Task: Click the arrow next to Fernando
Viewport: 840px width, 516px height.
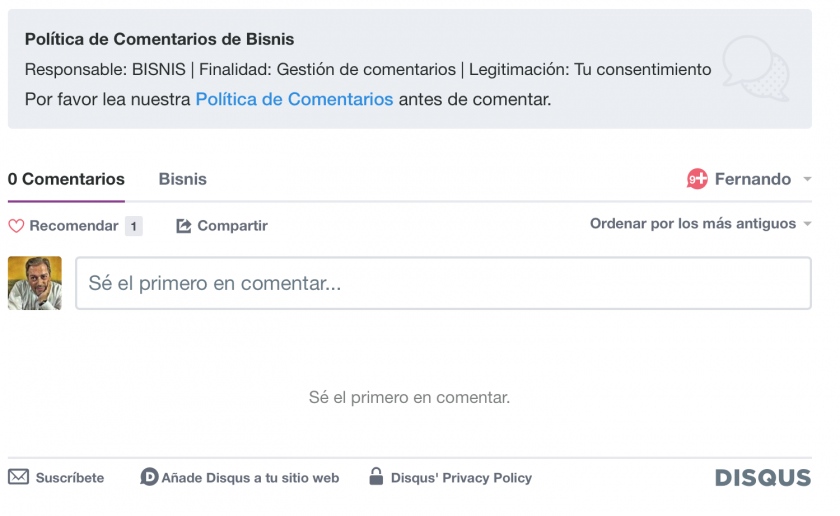Action: (807, 180)
